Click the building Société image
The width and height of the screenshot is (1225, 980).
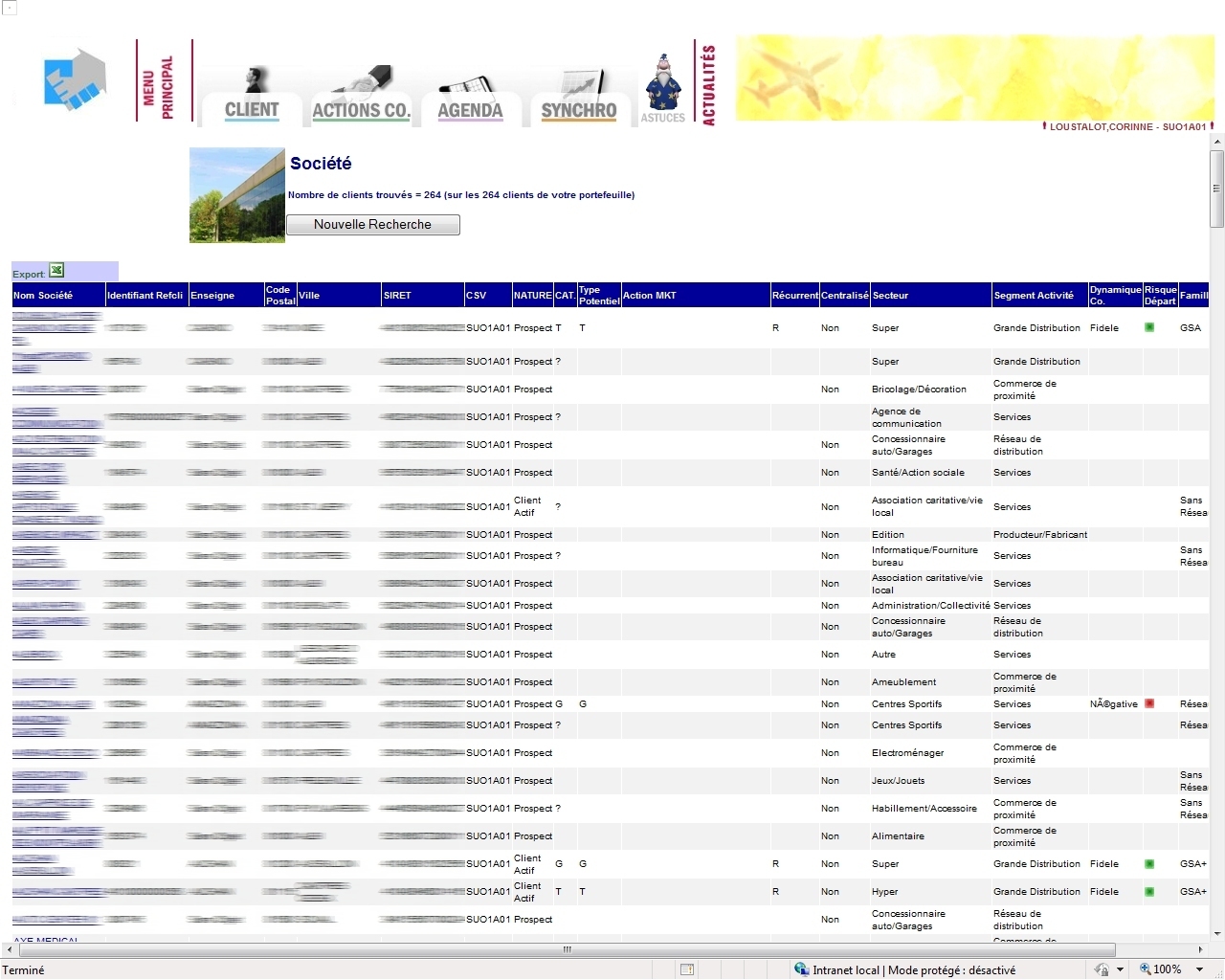pyautogui.click(x=237, y=195)
